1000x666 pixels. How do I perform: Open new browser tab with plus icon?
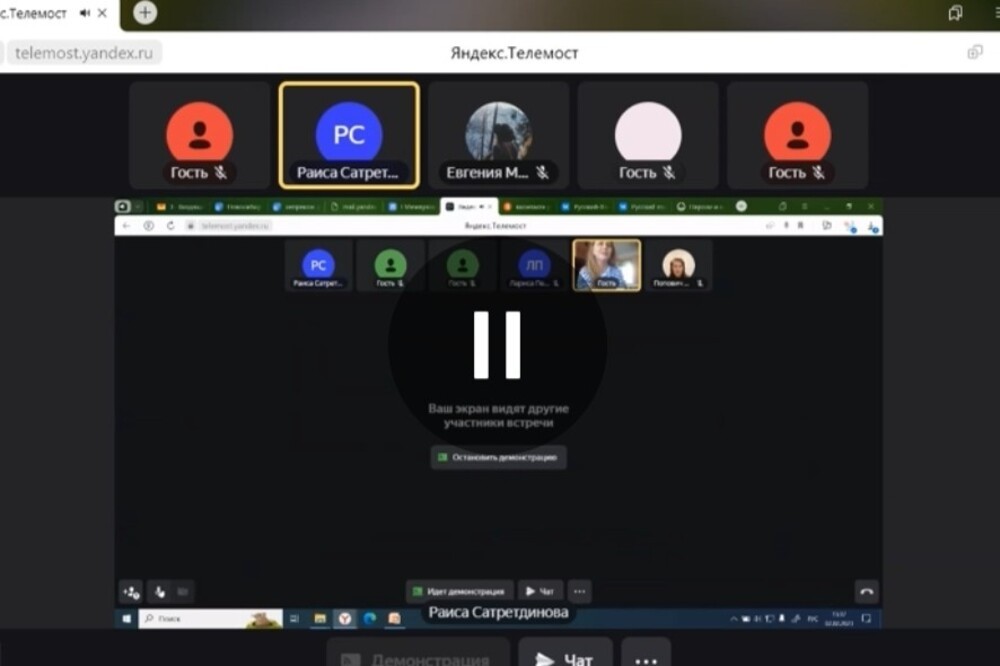[146, 13]
